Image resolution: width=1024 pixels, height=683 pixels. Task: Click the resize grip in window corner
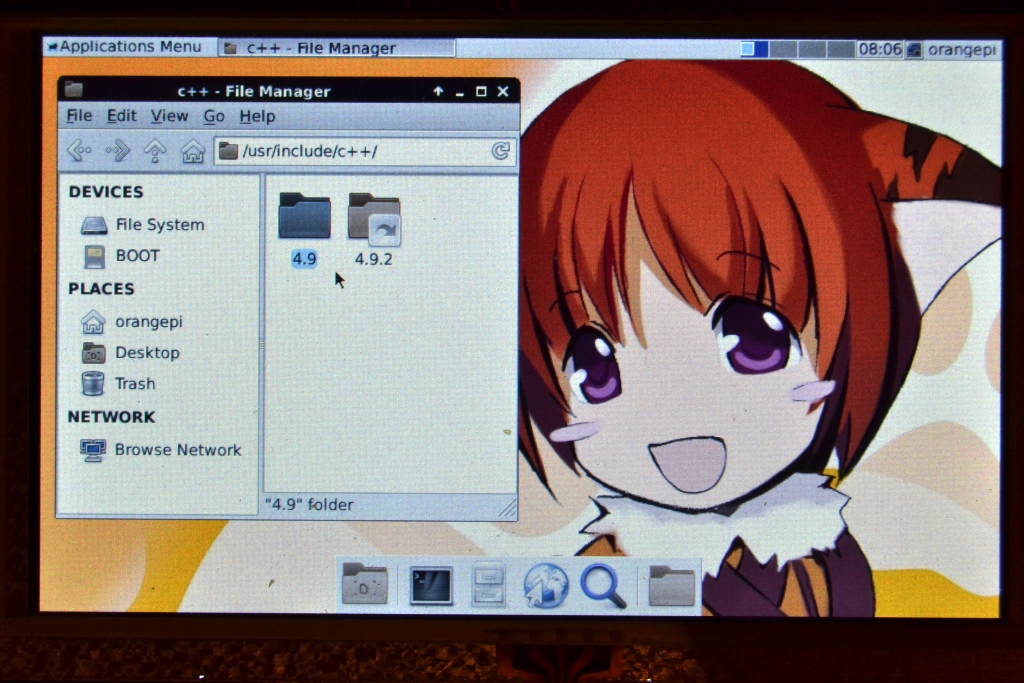click(507, 507)
